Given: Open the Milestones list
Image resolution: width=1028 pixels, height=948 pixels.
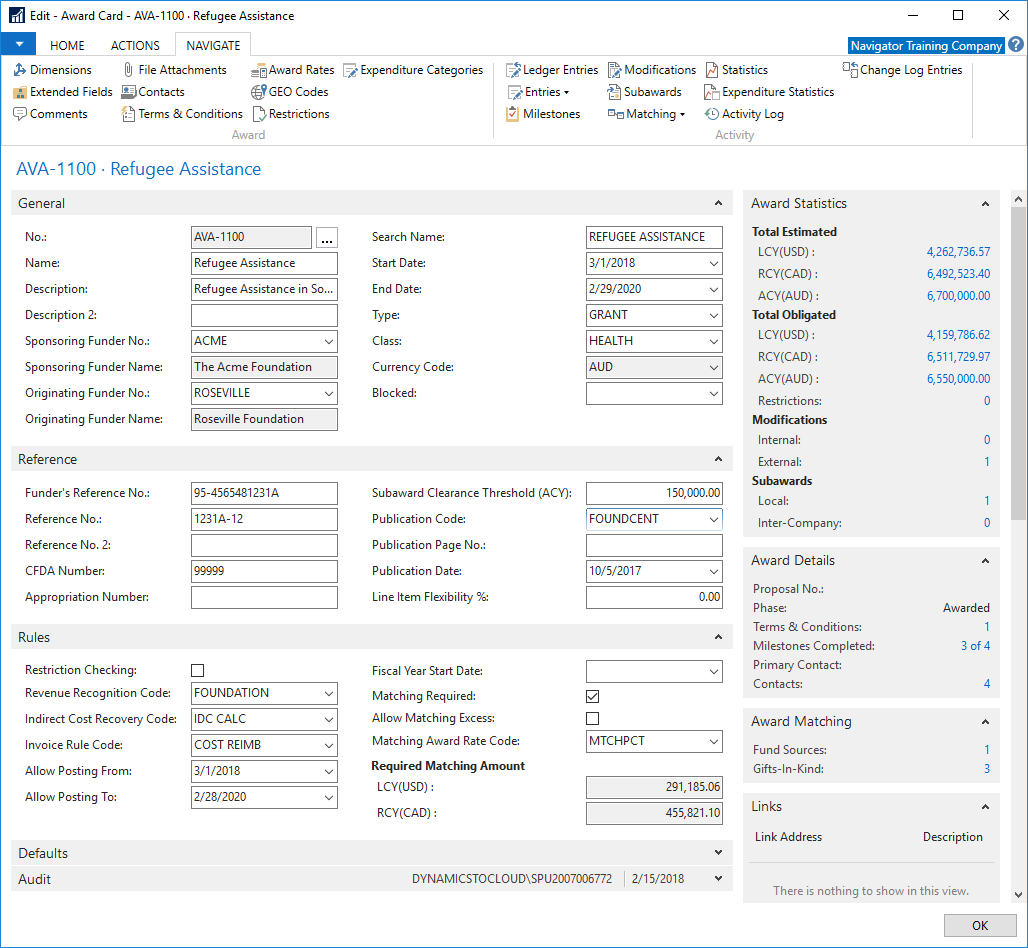Looking at the screenshot, I should [x=544, y=113].
